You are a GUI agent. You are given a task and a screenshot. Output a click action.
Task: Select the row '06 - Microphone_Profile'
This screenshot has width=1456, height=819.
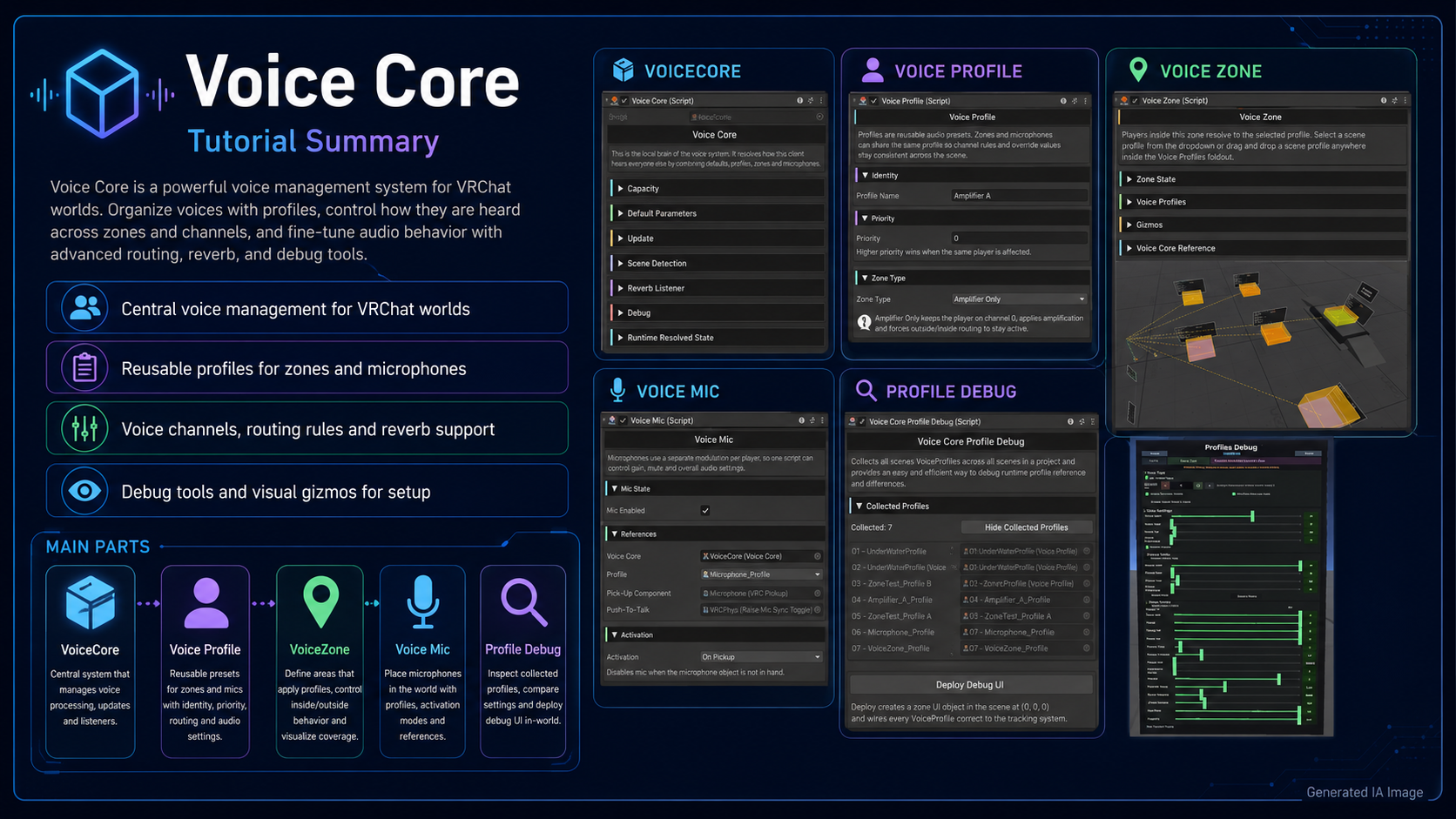pos(971,632)
